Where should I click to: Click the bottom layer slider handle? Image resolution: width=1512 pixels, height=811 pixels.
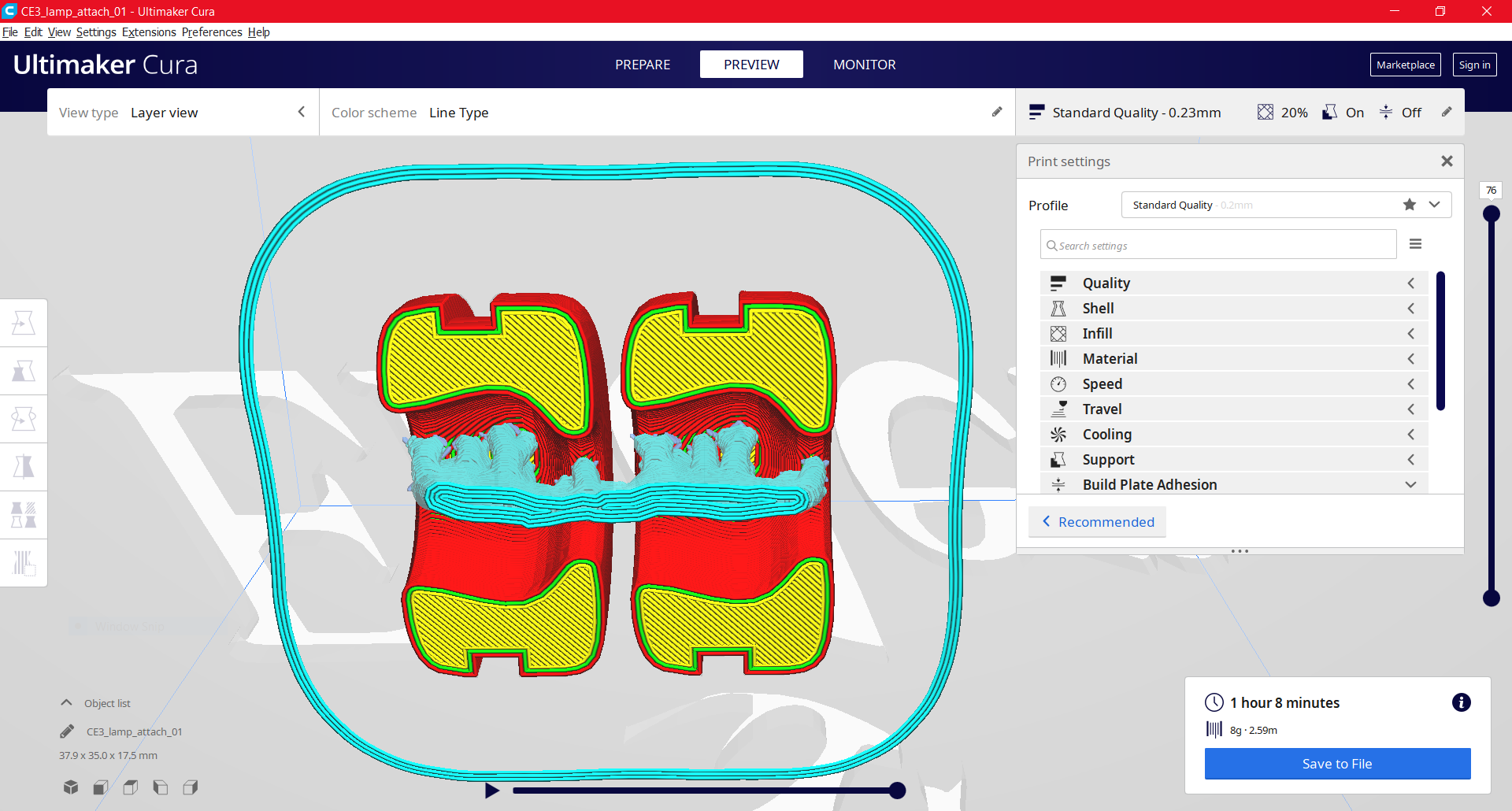point(1492,598)
